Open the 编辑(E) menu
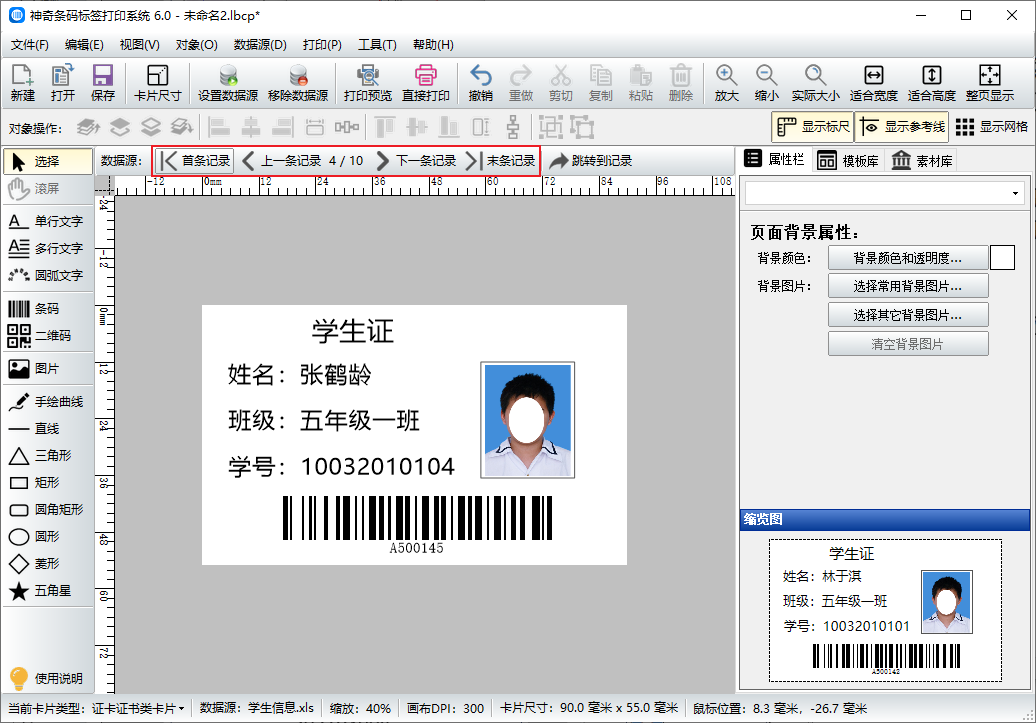 (x=84, y=45)
